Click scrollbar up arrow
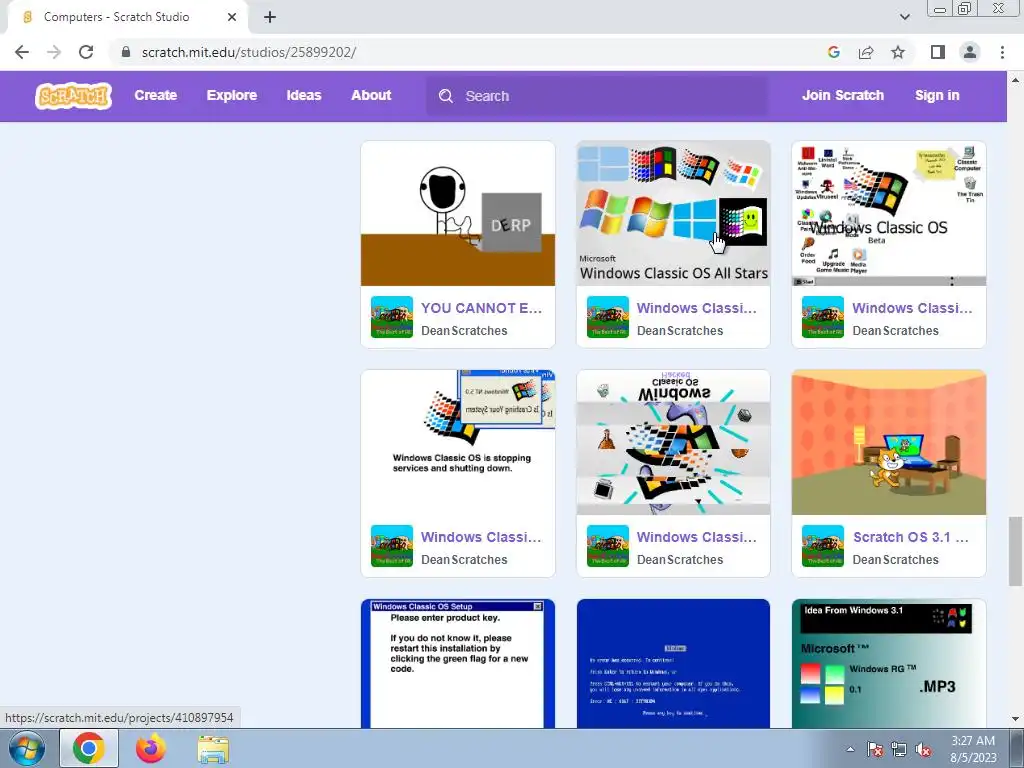1024x768 pixels. click(x=1015, y=80)
